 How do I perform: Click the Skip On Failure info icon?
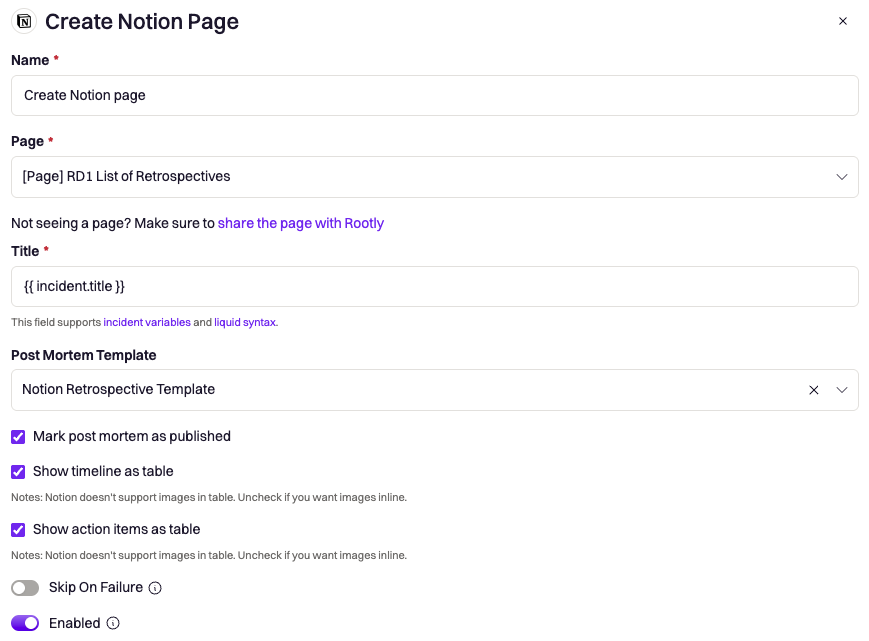(x=155, y=588)
